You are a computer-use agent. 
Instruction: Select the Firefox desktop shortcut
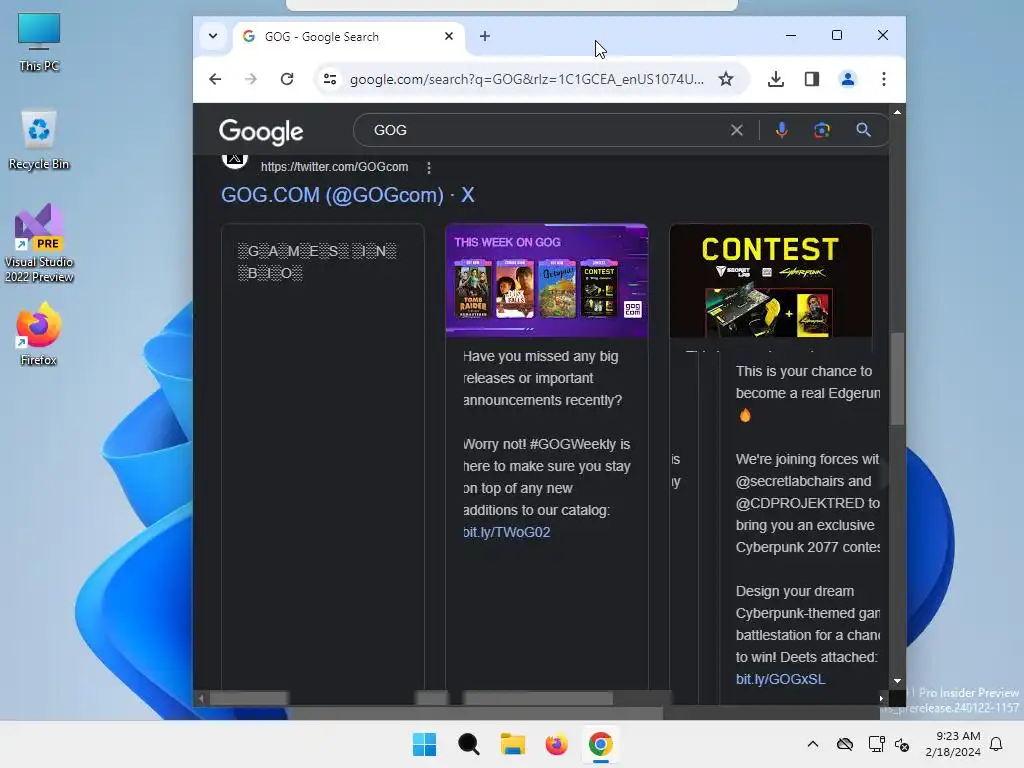coord(39,334)
